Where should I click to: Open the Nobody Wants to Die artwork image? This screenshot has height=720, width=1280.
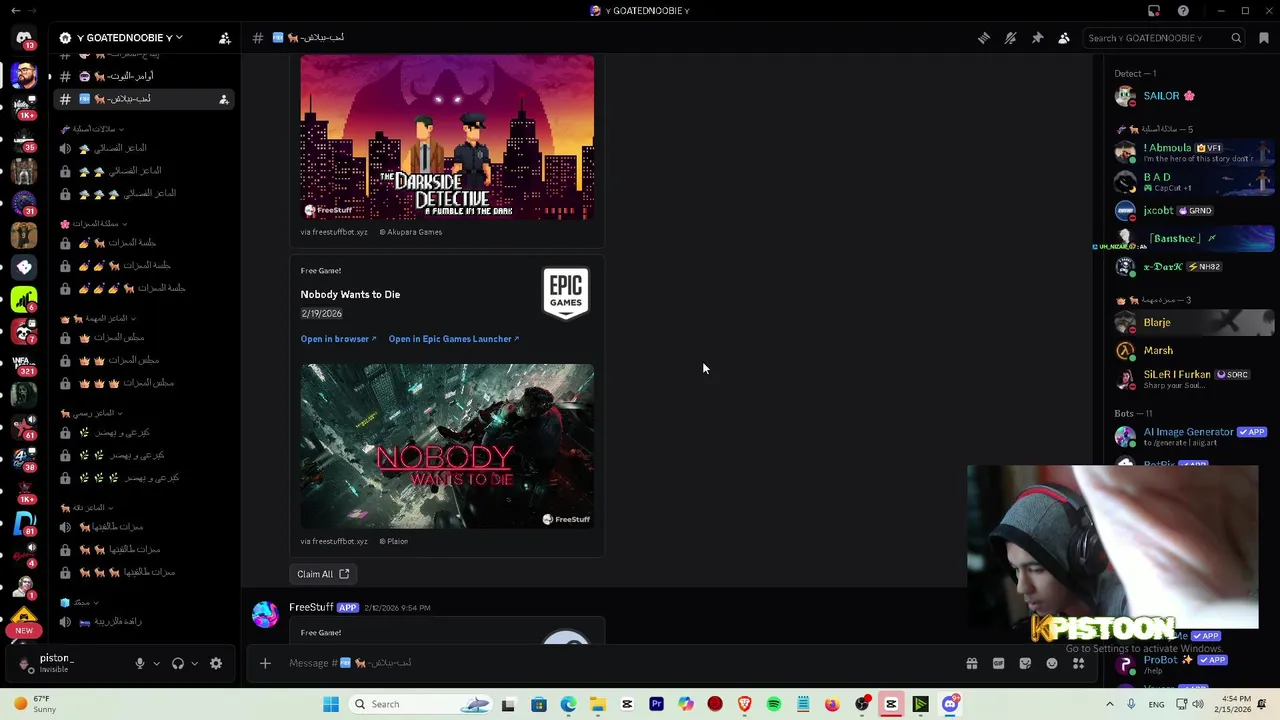[x=447, y=446]
